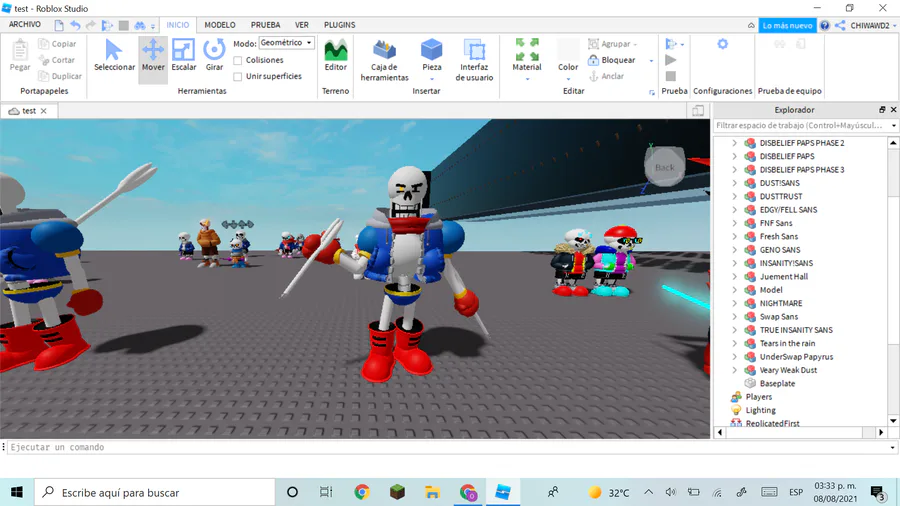Switch to the PLUGINS tab
This screenshot has width=900, height=506.
coord(339,25)
